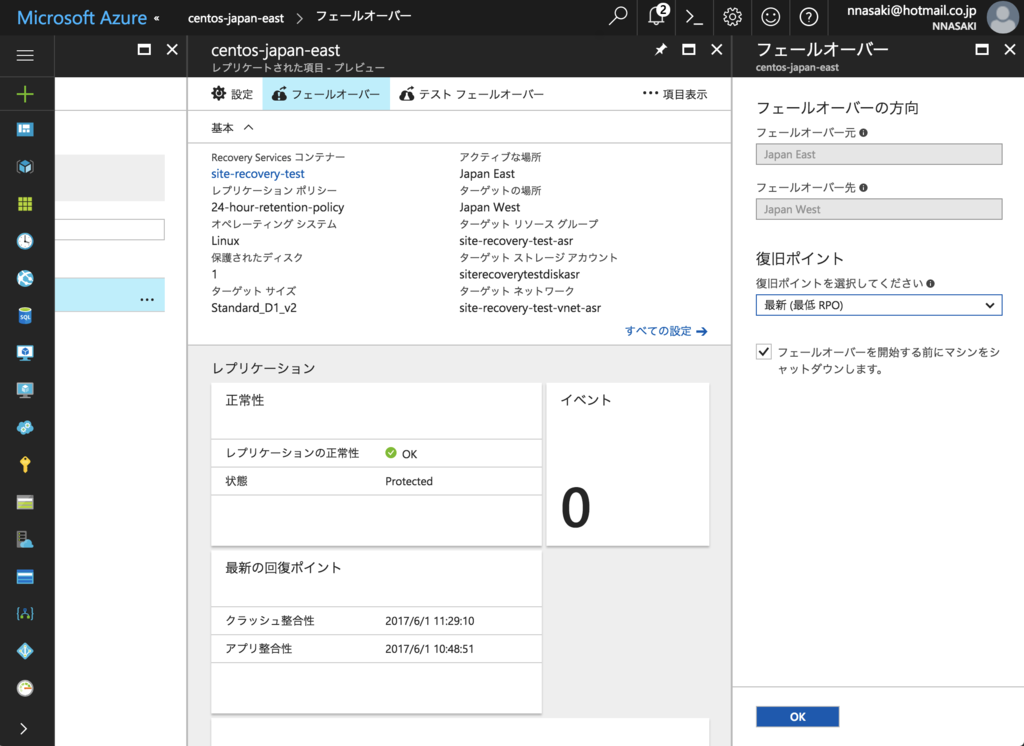Open the blue credit card Billing icon
The height and width of the screenshot is (746, 1024).
point(25,577)
